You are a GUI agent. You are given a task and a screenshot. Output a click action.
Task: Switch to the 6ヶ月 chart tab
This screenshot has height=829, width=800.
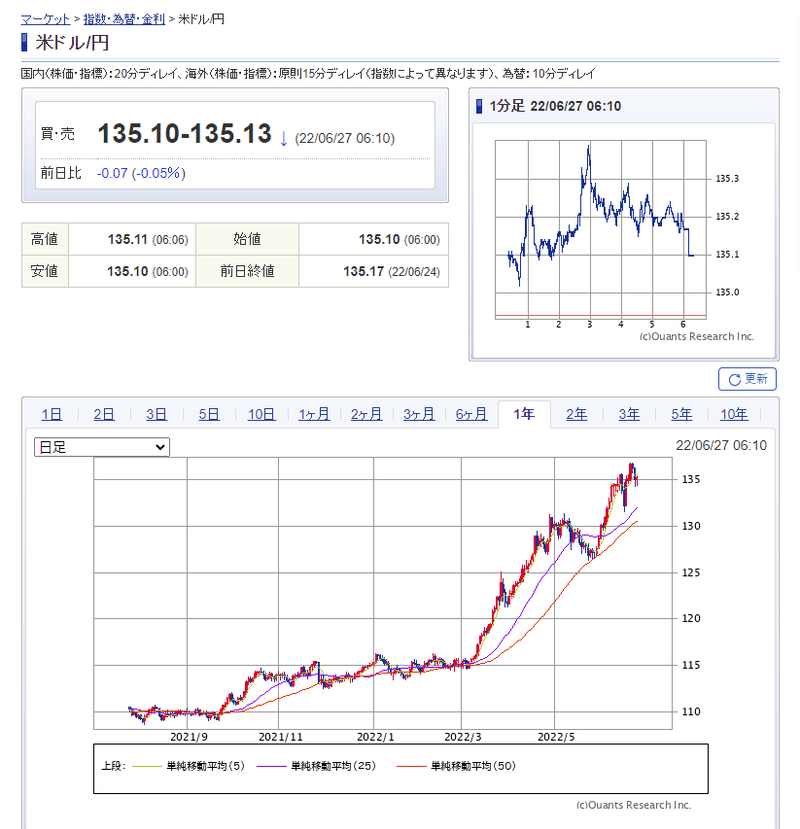[471, 414]
